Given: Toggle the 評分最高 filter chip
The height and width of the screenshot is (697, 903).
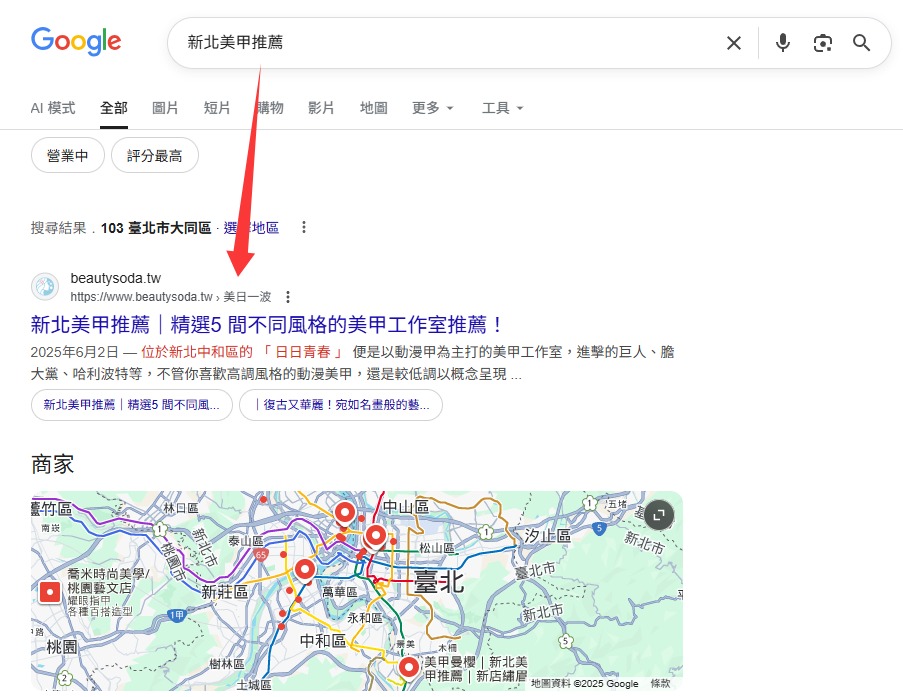Looking at the screenshot, I should tap(155, 156).
